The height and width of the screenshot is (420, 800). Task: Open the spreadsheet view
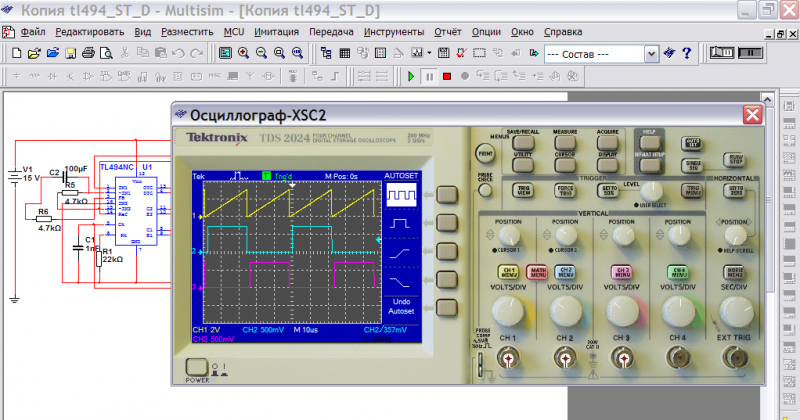point(344,53)
